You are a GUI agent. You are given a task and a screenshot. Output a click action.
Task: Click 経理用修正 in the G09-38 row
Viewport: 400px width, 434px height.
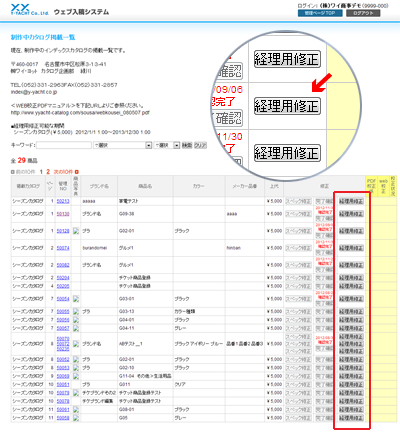click(x=351, y=214)
